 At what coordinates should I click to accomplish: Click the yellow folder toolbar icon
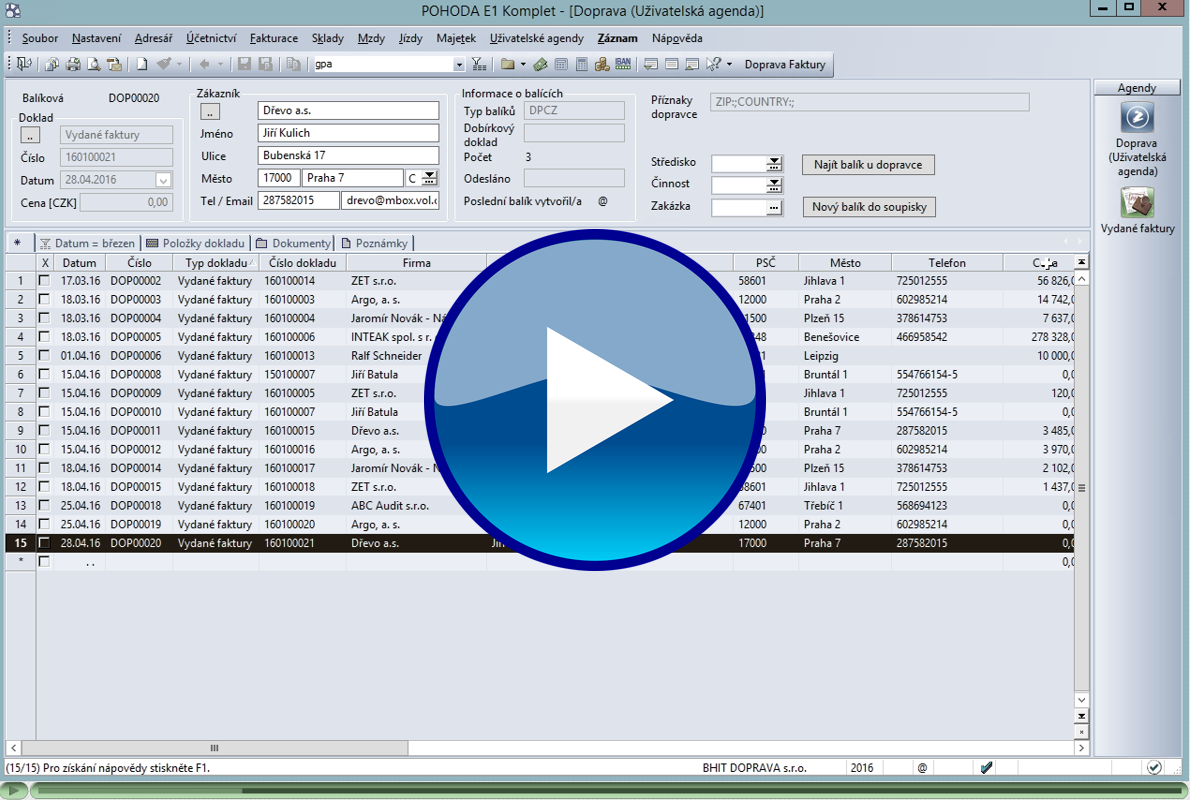508,65
